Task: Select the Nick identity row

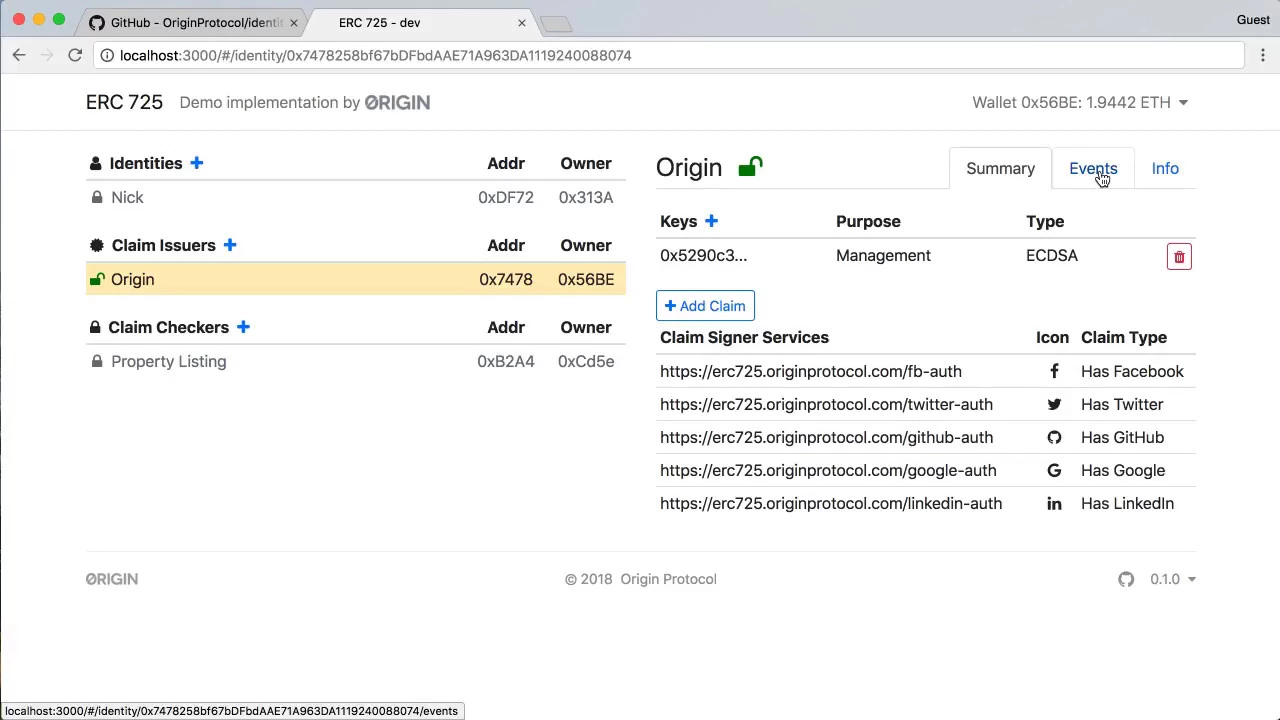Action: pos(356,198)
